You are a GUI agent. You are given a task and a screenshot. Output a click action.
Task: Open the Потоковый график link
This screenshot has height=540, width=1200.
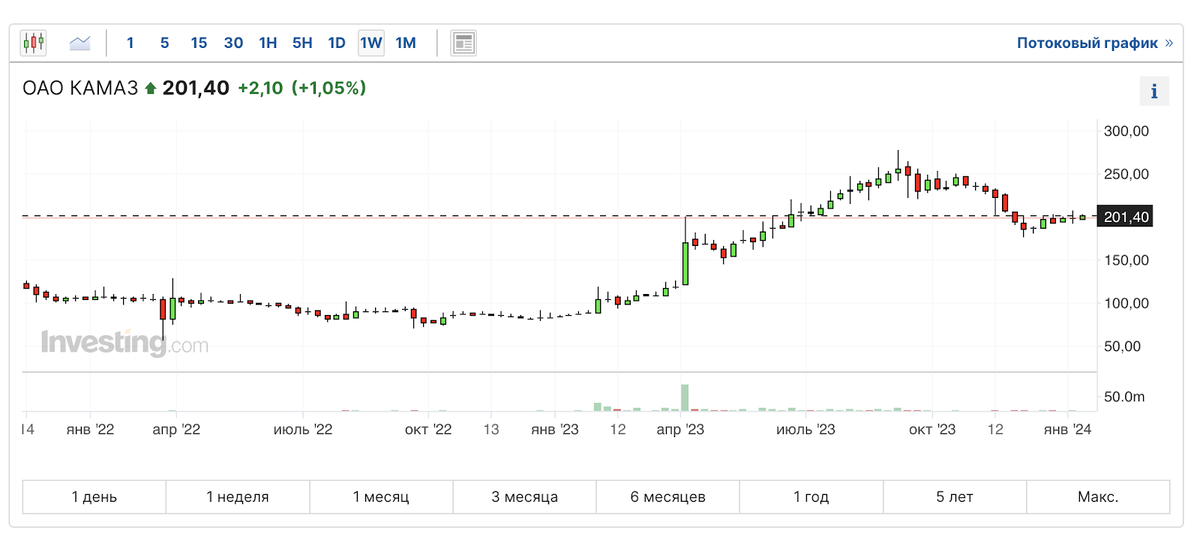click(1096, 43)
